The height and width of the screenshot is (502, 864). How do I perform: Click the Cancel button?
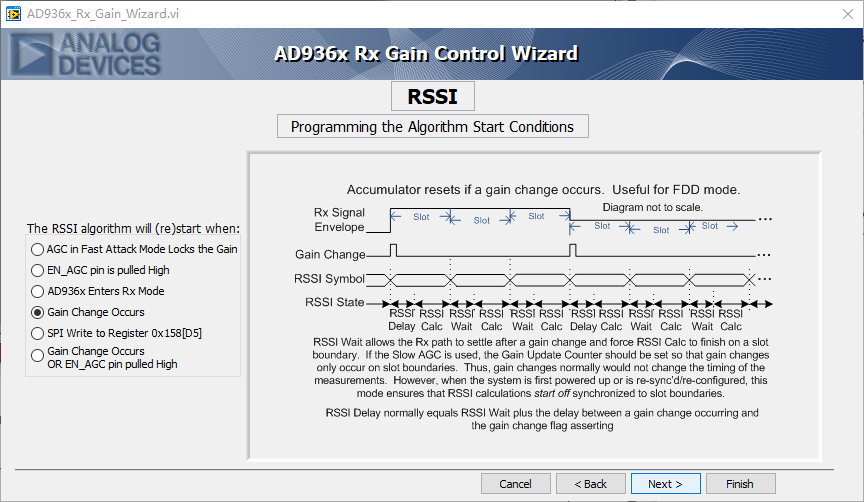[x=515, y=484]
